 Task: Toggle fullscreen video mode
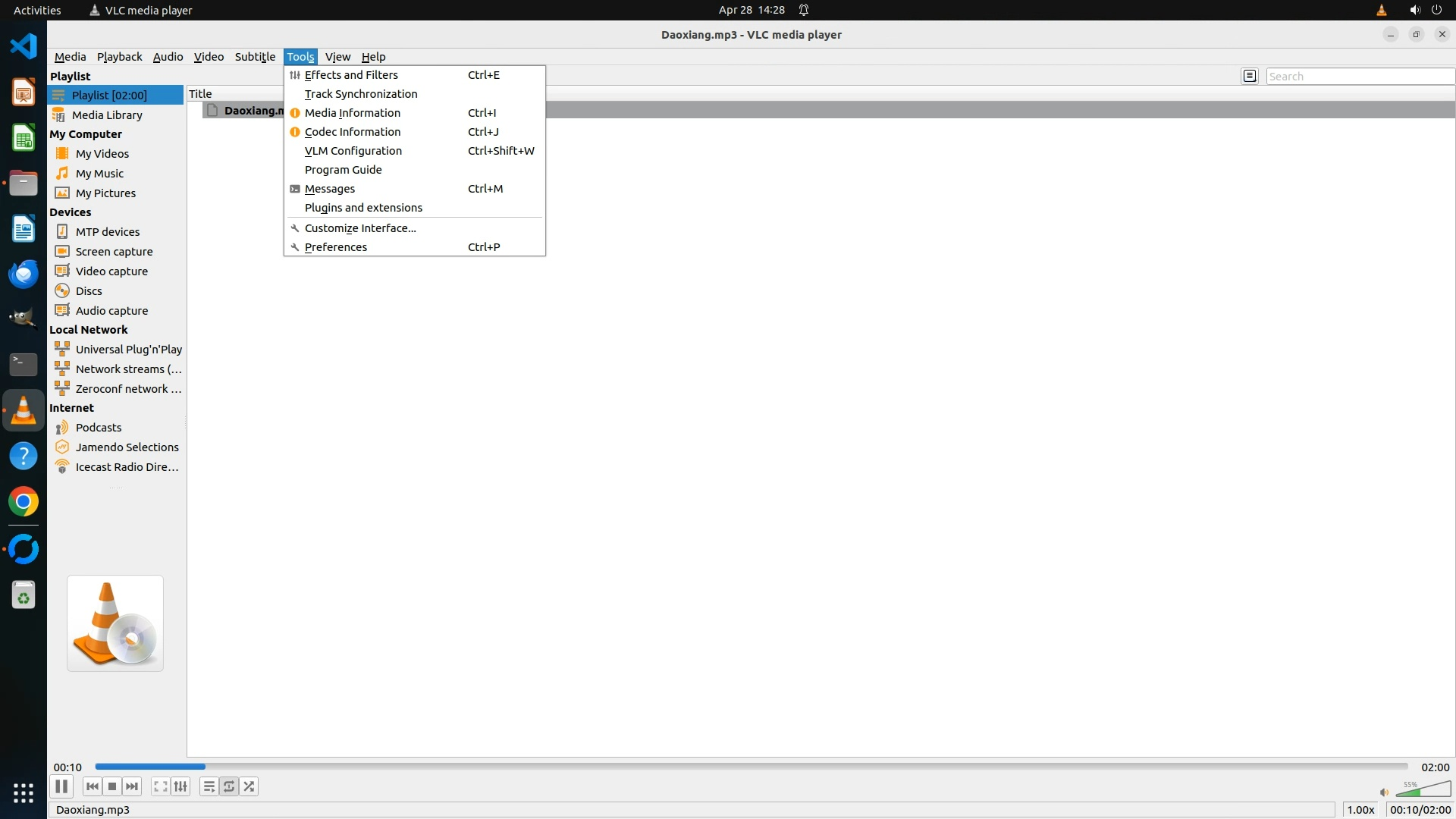coord(160,786)
